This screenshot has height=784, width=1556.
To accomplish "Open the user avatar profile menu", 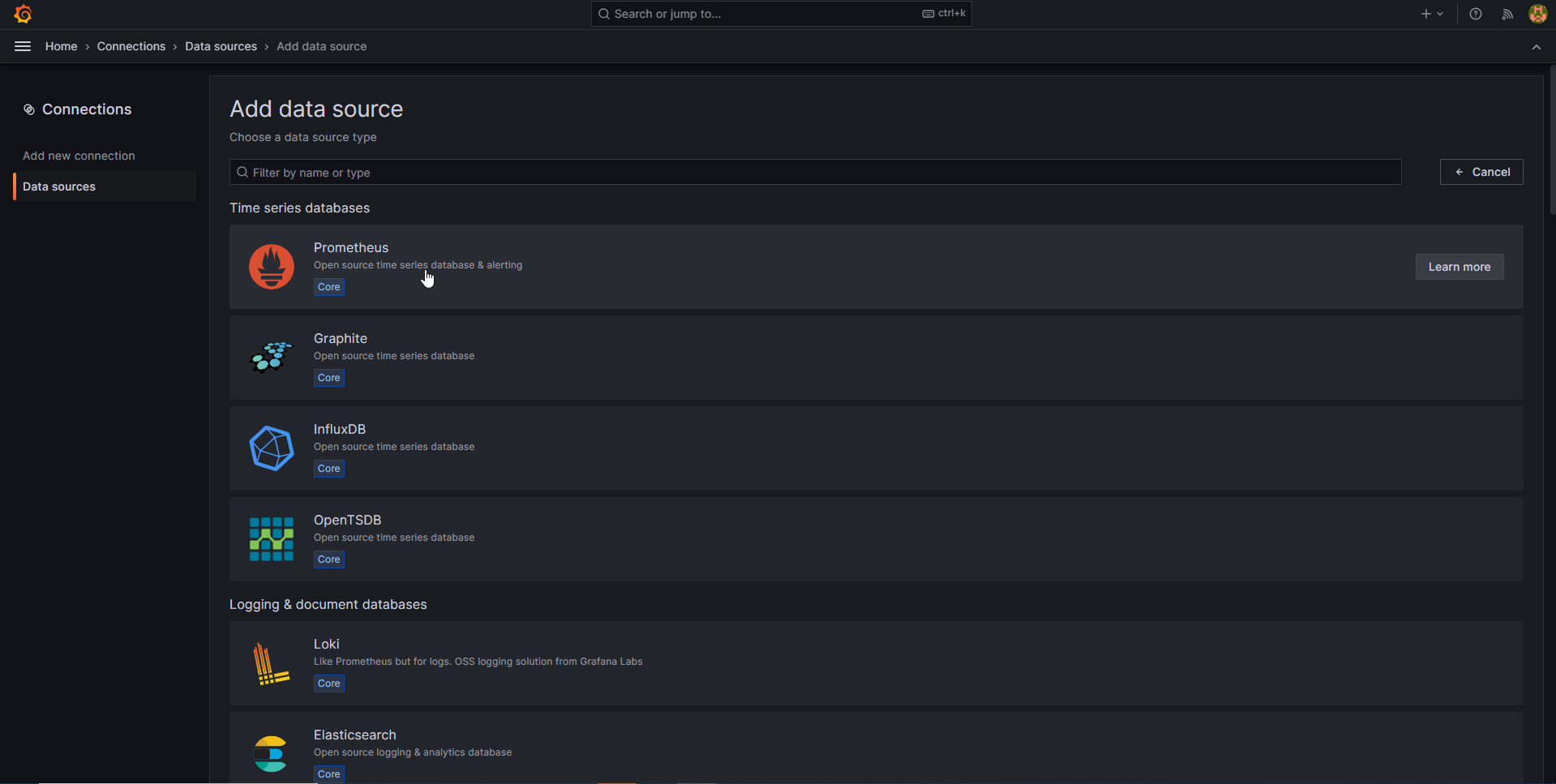I will click(x=1537, y=14).
